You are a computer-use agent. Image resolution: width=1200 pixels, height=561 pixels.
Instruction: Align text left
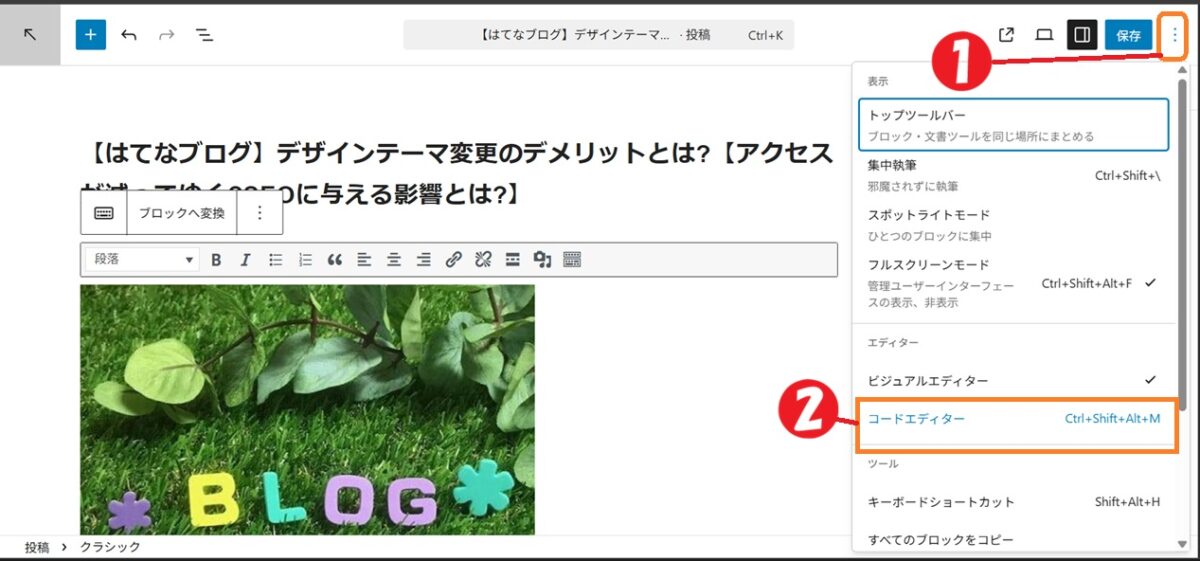coord(364,260)
